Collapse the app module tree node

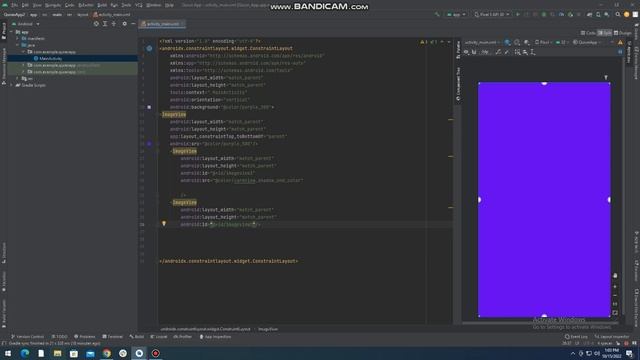[12, 32]
